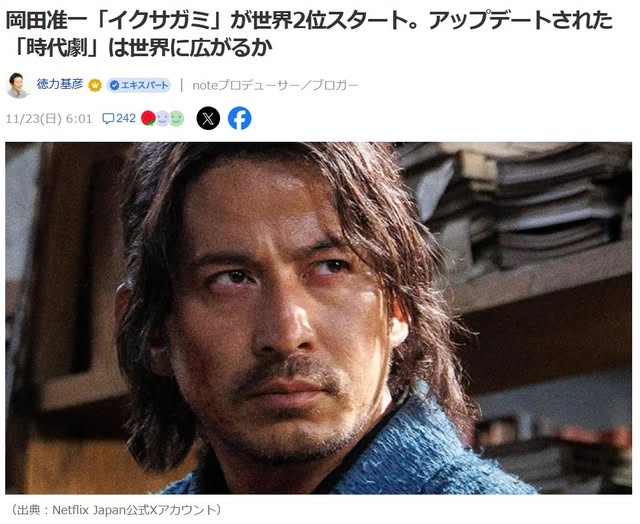This screenshot has height=524, width=640.
Task: Click the blue verified checkmark icon
Action: point(115,85)
